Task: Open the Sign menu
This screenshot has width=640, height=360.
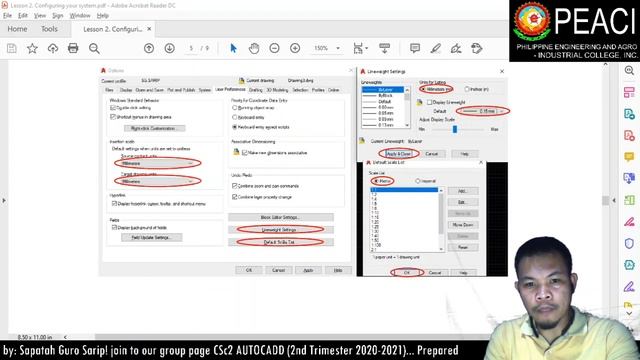Action: (58, 16)
